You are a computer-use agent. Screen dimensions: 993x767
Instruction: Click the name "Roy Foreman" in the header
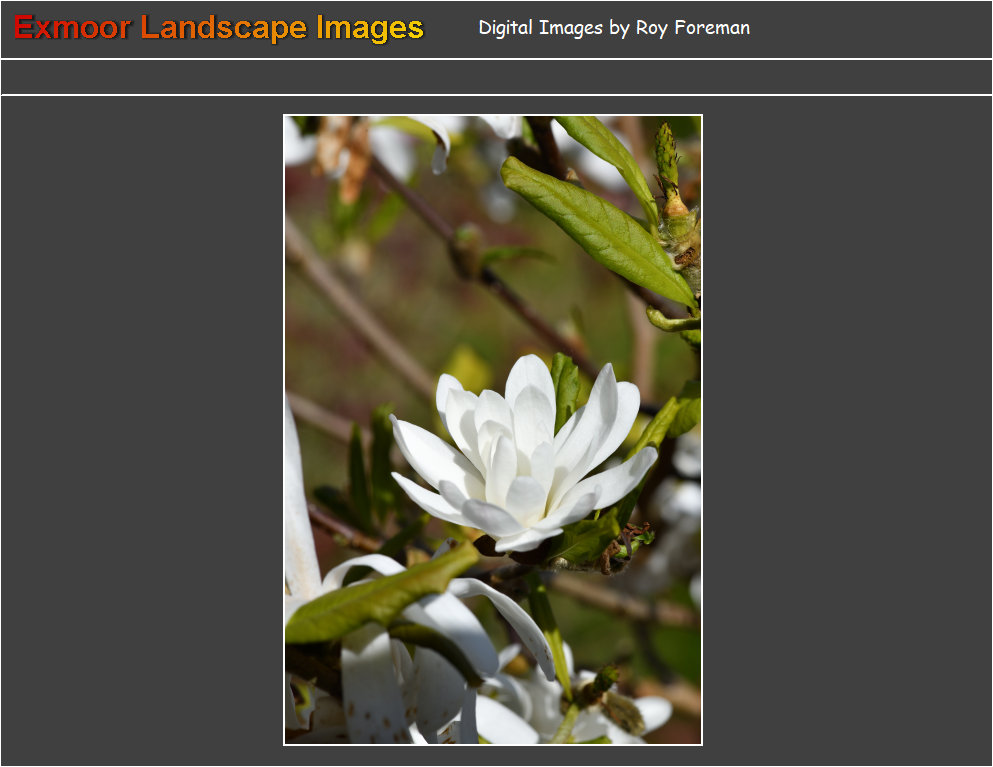(692, 28)
